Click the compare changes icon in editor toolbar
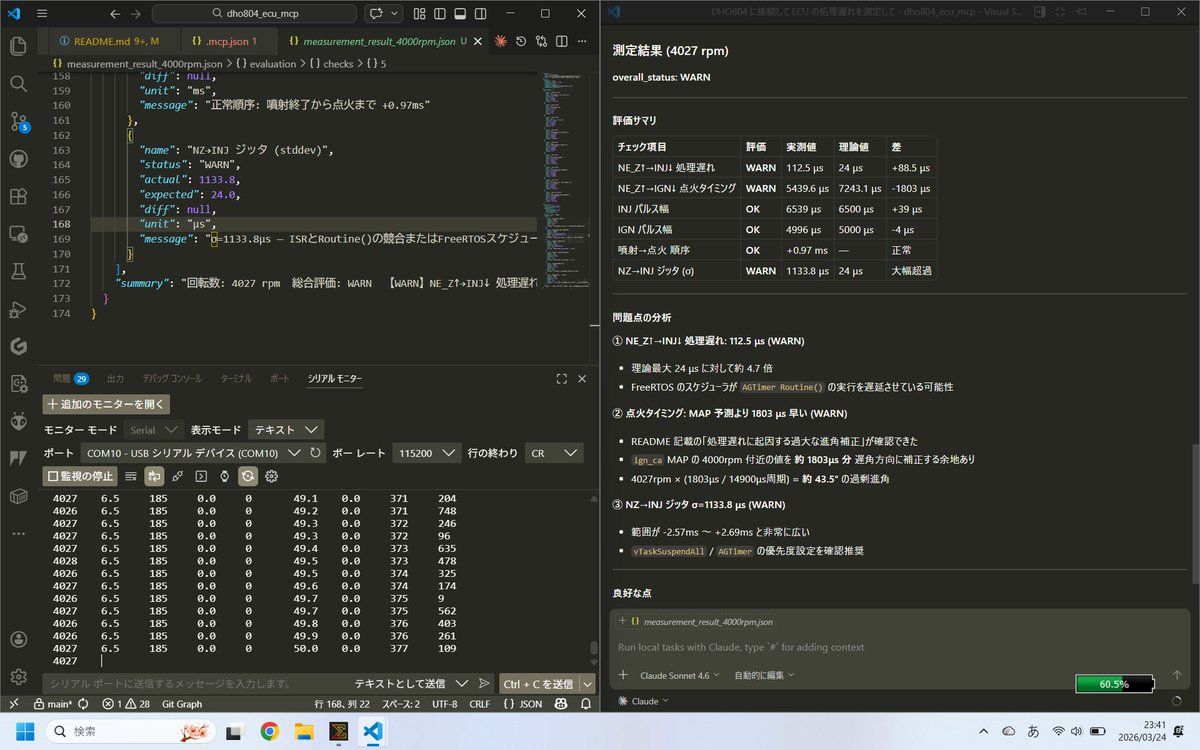 [x=541, y=41]
